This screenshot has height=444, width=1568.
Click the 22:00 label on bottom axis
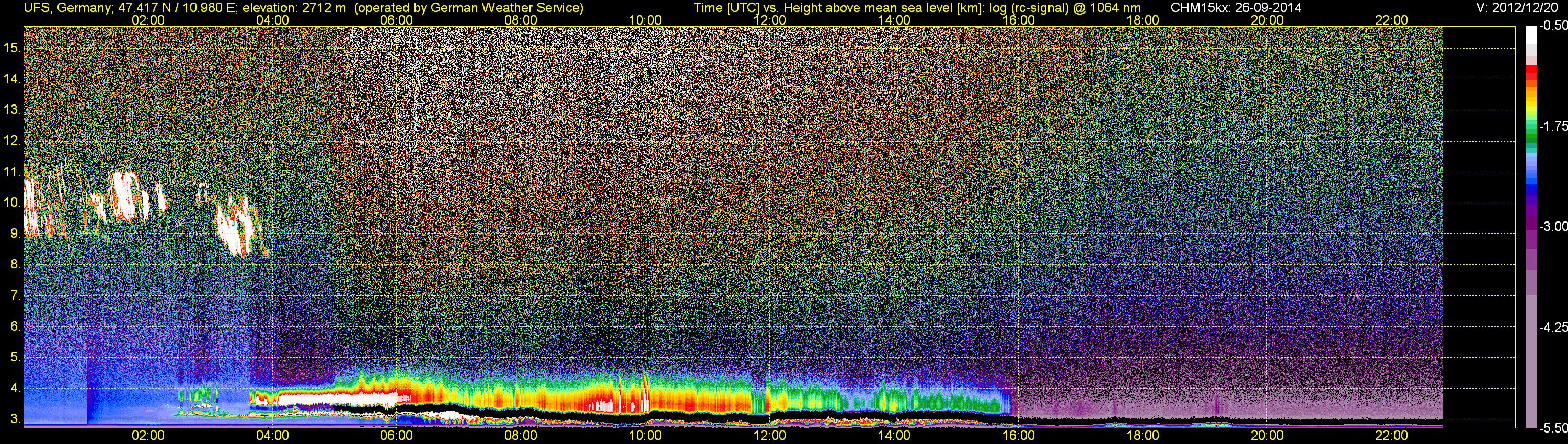click(x=1391, y=436)
